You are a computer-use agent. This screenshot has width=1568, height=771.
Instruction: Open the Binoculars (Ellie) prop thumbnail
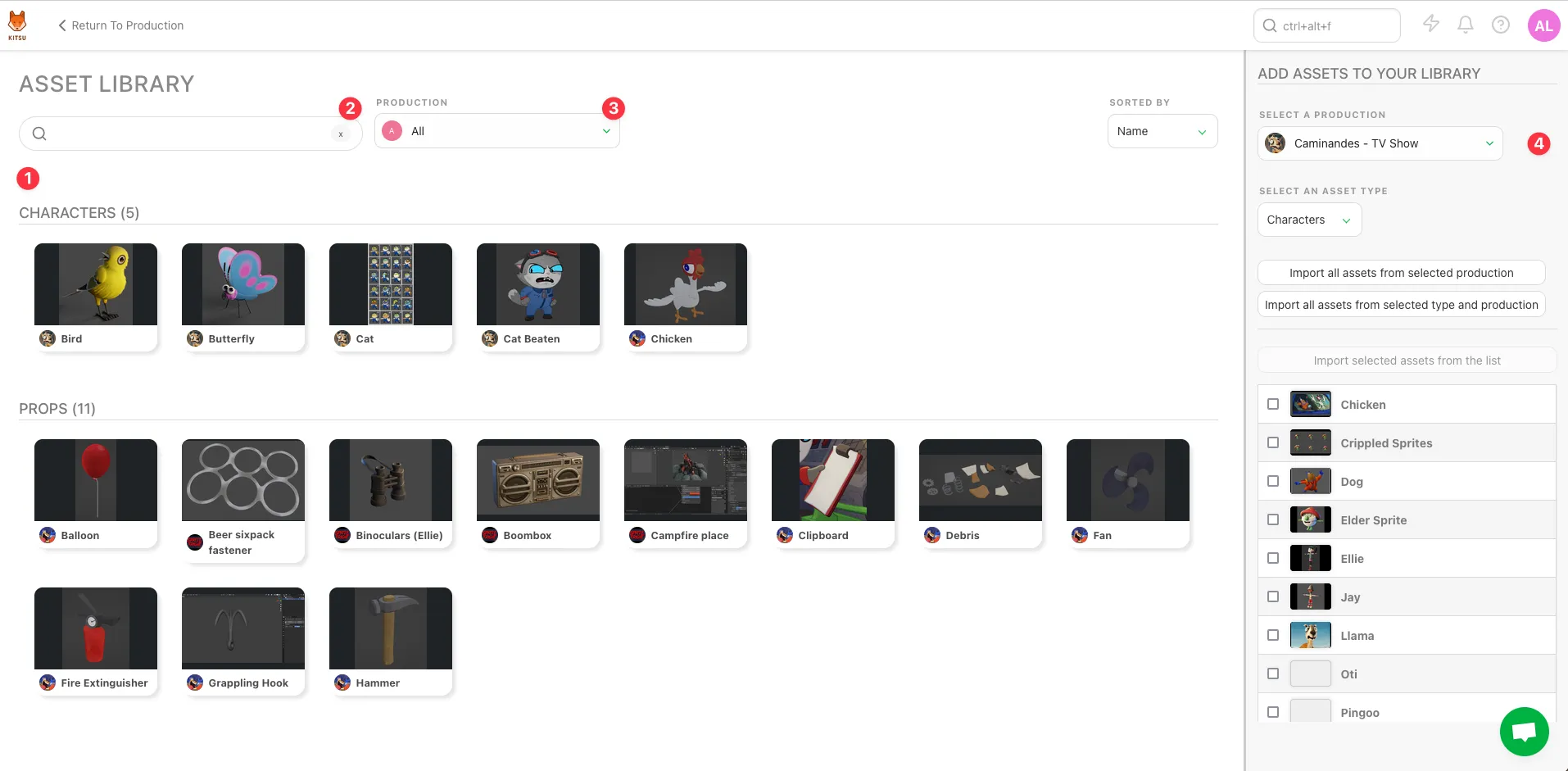(391, 480)
